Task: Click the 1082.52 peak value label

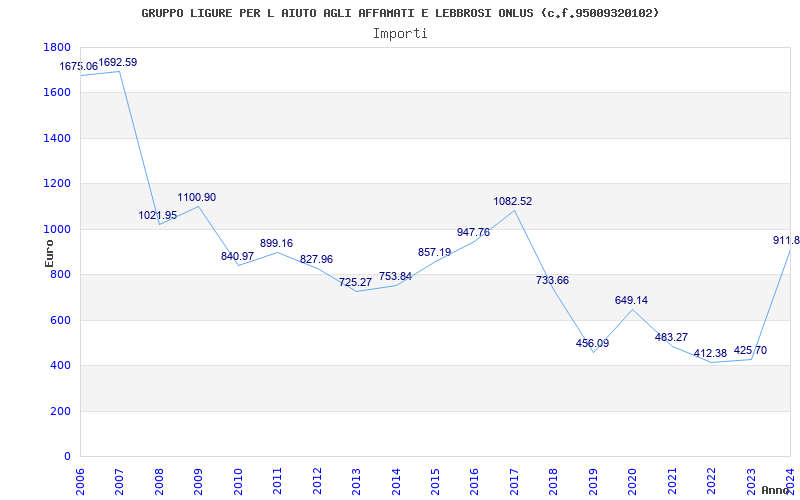Action: [x=513, y=201]
